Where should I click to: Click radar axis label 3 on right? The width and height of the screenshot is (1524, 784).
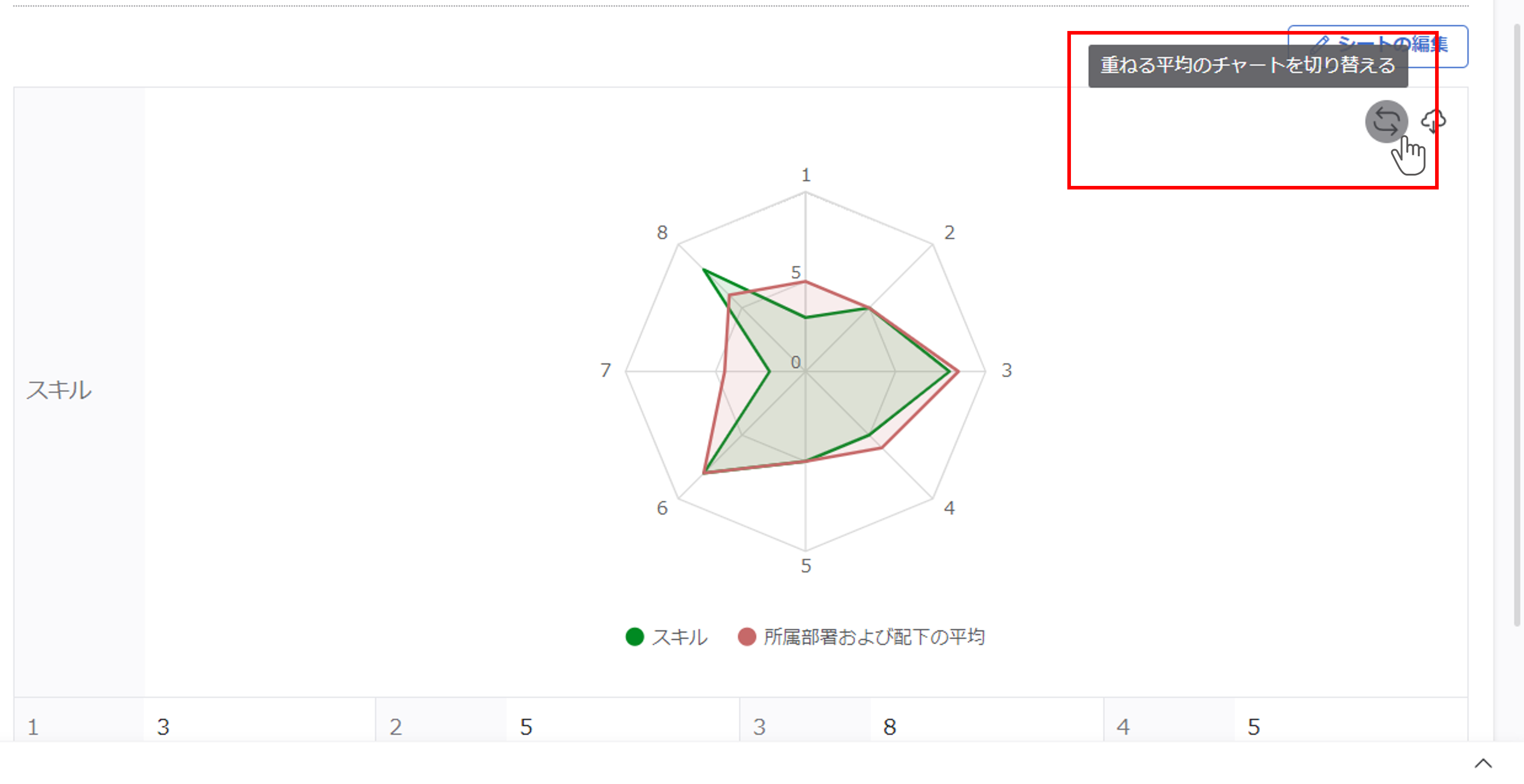(x=1006, y=370)
